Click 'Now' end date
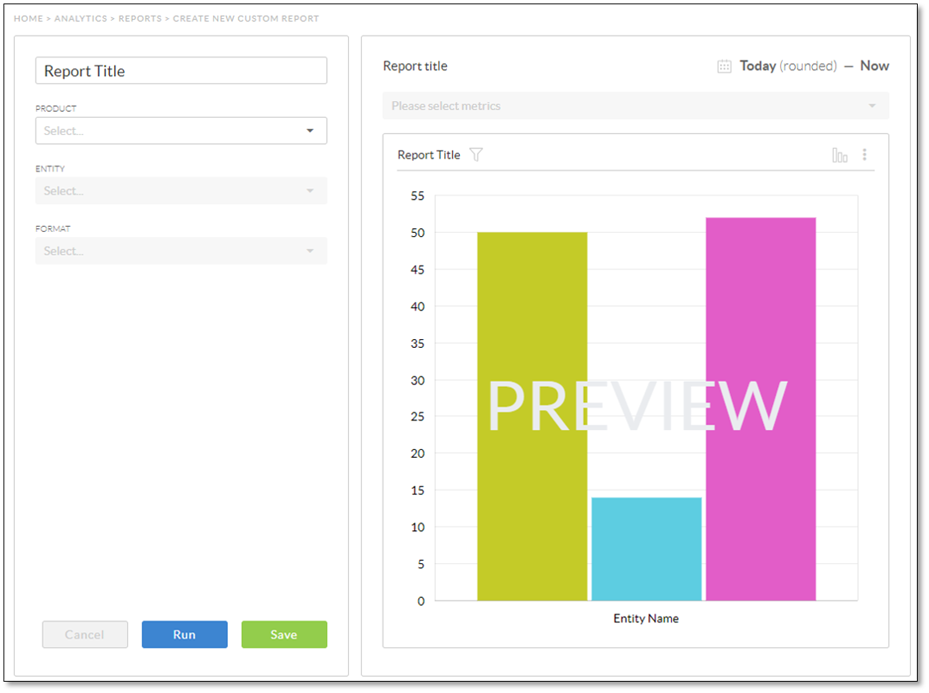 [874, 66]
